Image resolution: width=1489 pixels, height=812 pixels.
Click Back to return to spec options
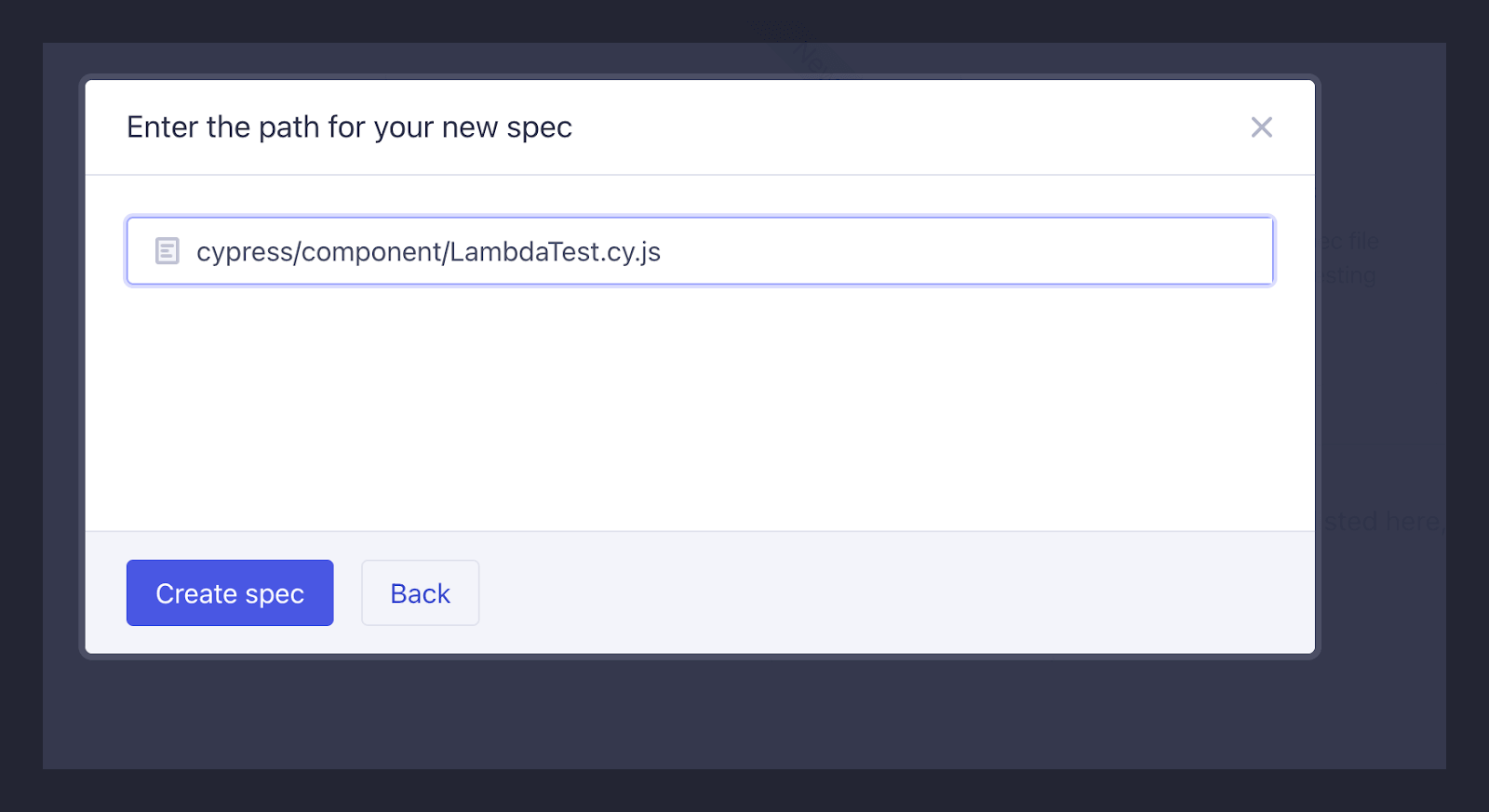(x=420, y=592)
